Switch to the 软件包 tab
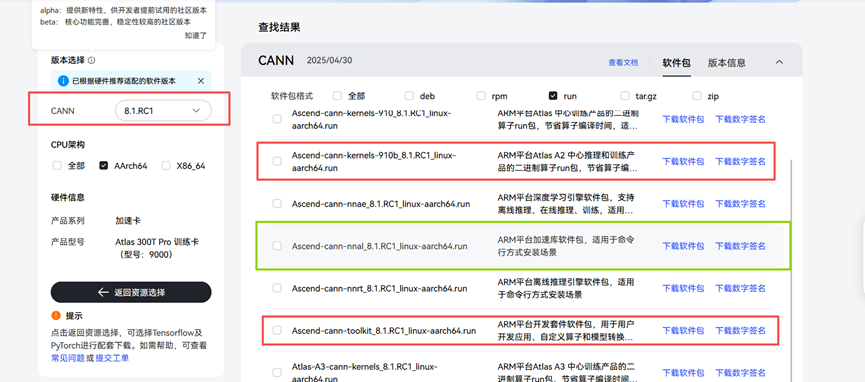Viewport: 865px width, 382px height. [x=676, y=62]
